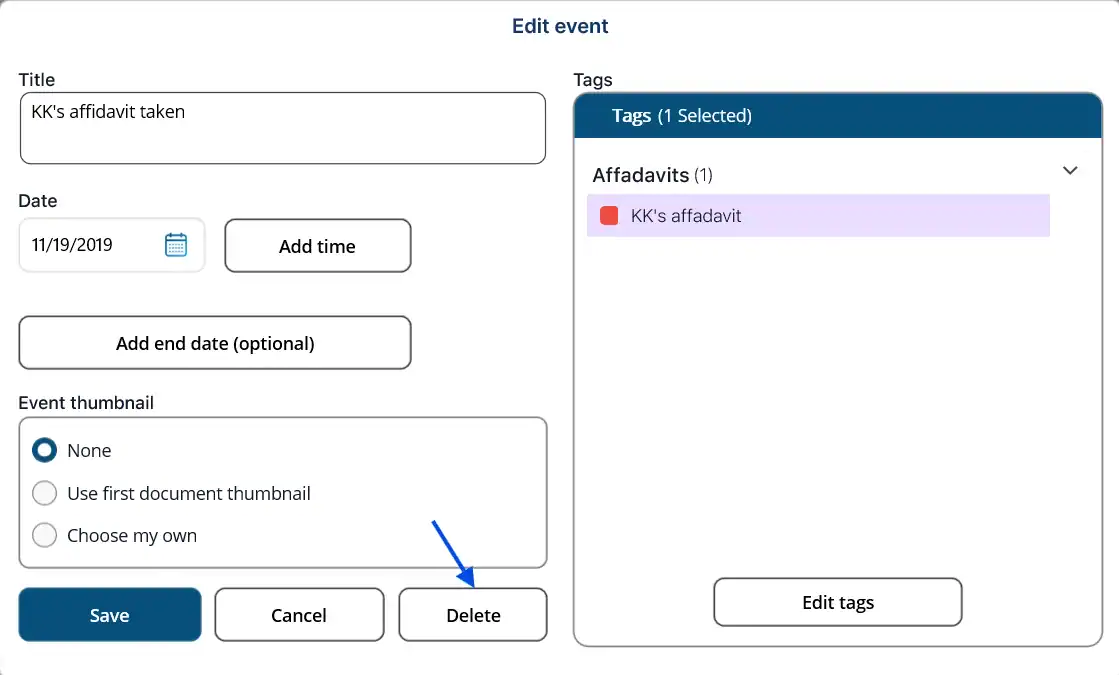Click the Date field label
Viewport: 1119px width, 675px height.
[38, 201]
